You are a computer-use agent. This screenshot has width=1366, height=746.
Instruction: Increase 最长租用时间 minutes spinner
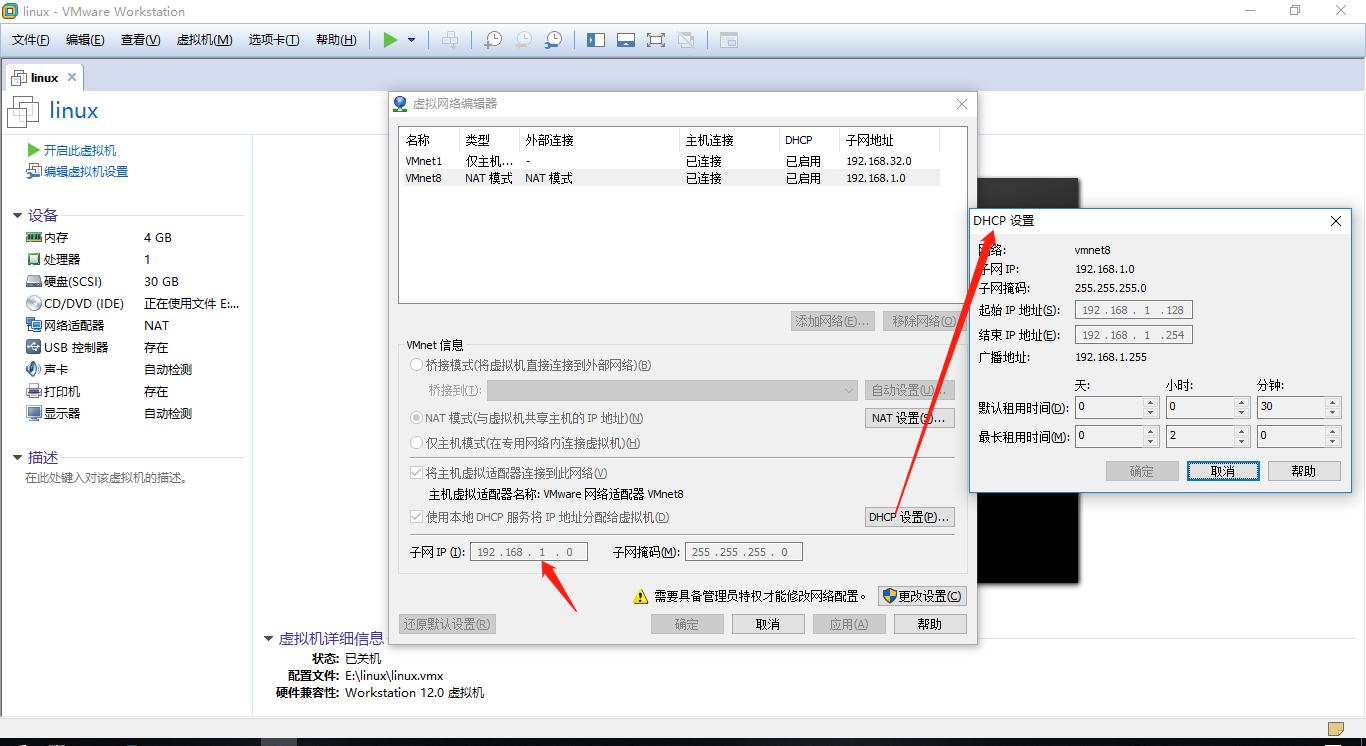1332,432
